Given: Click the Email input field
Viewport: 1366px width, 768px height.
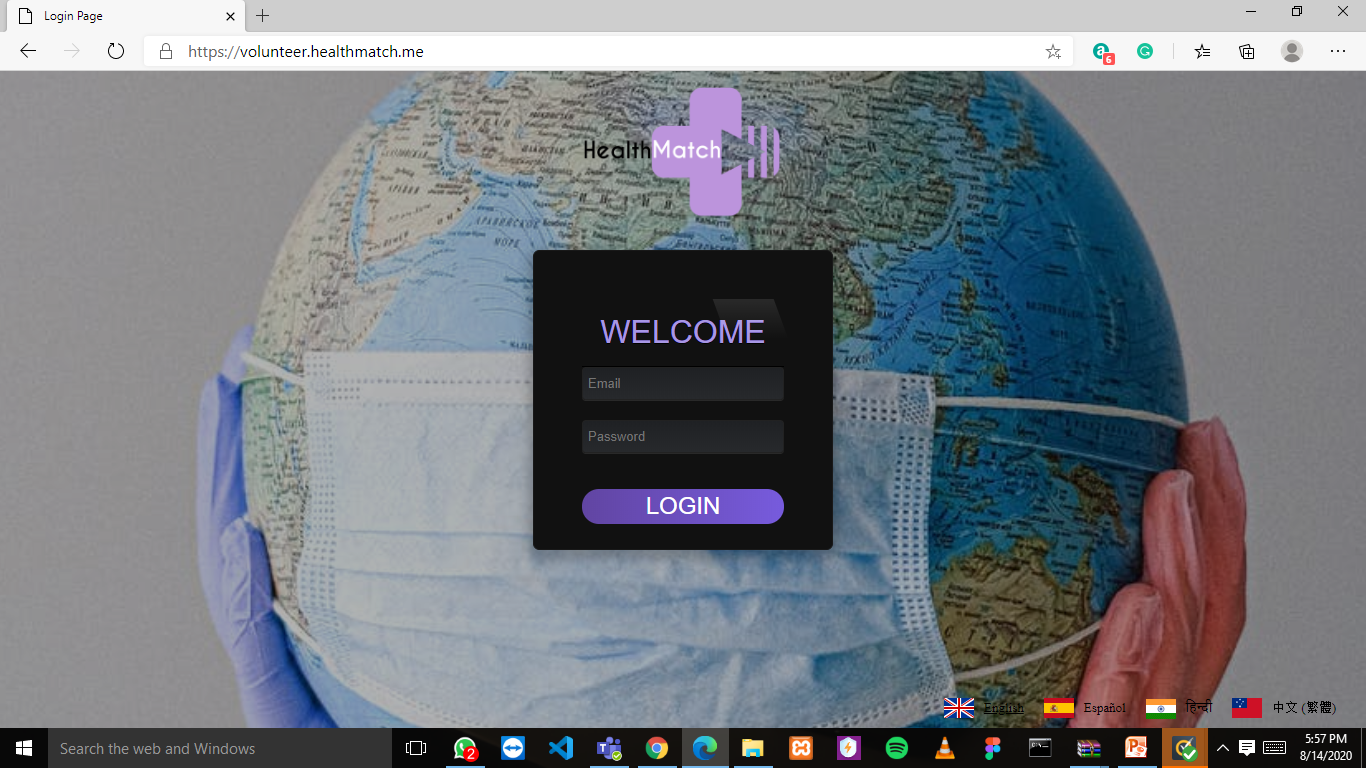Looking at the screenshot, I should 683,384.
